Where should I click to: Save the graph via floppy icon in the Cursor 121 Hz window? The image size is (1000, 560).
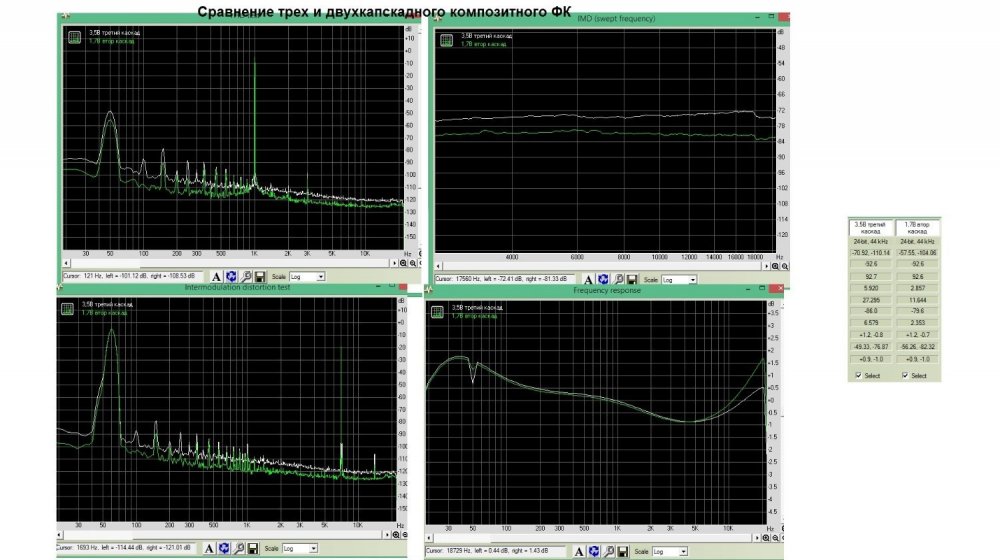260,277
